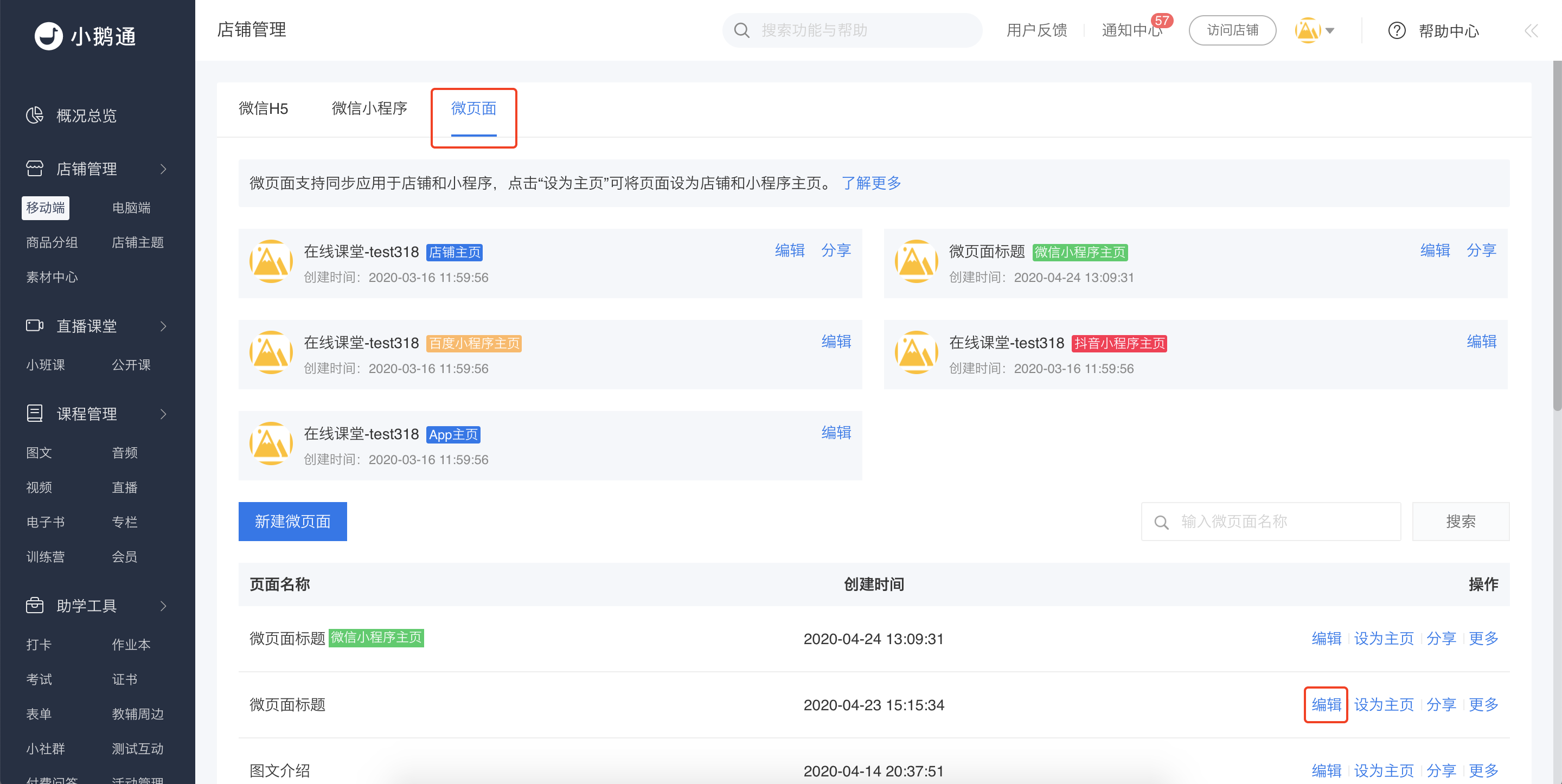Click the 直播课堂 camera icon
Image resolution: width=1562 pixels, height=784 pixels.
click(35, 326)
